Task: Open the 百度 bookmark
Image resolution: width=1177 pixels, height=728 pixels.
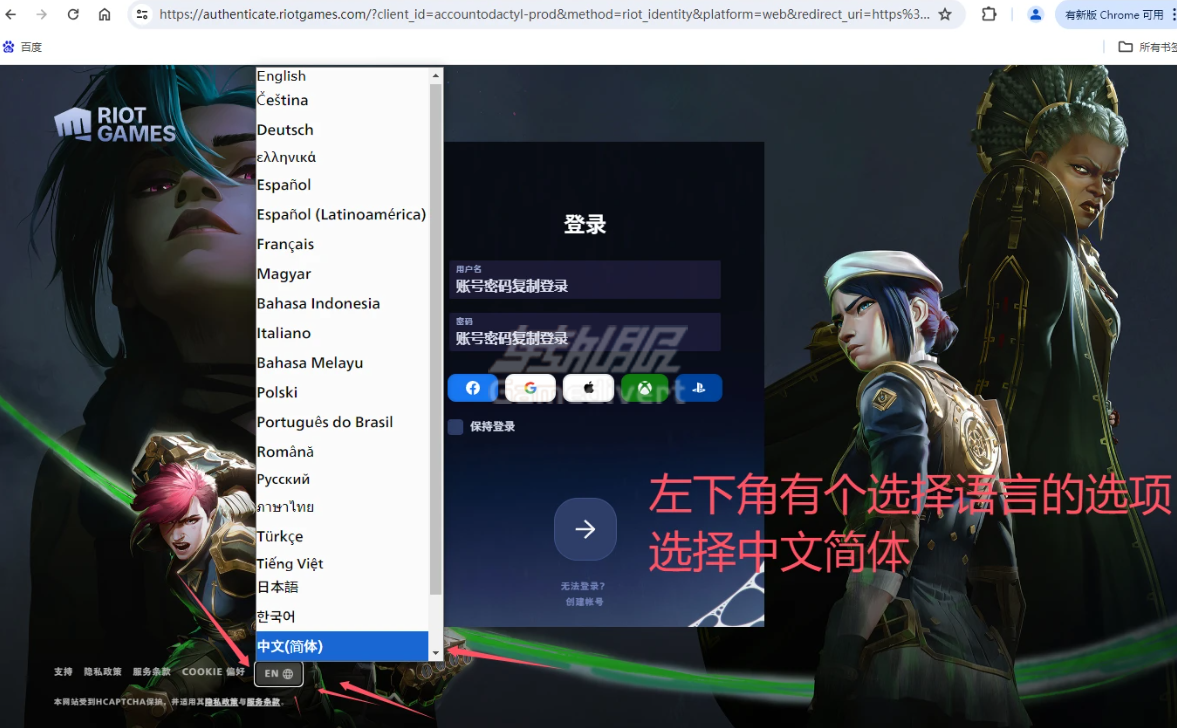Action: (23, 47)
